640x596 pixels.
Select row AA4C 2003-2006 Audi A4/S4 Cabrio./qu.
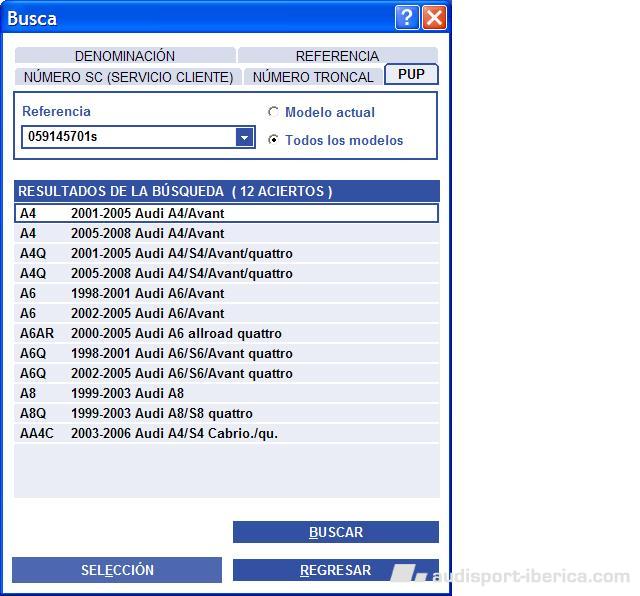(x=227, y=433)
